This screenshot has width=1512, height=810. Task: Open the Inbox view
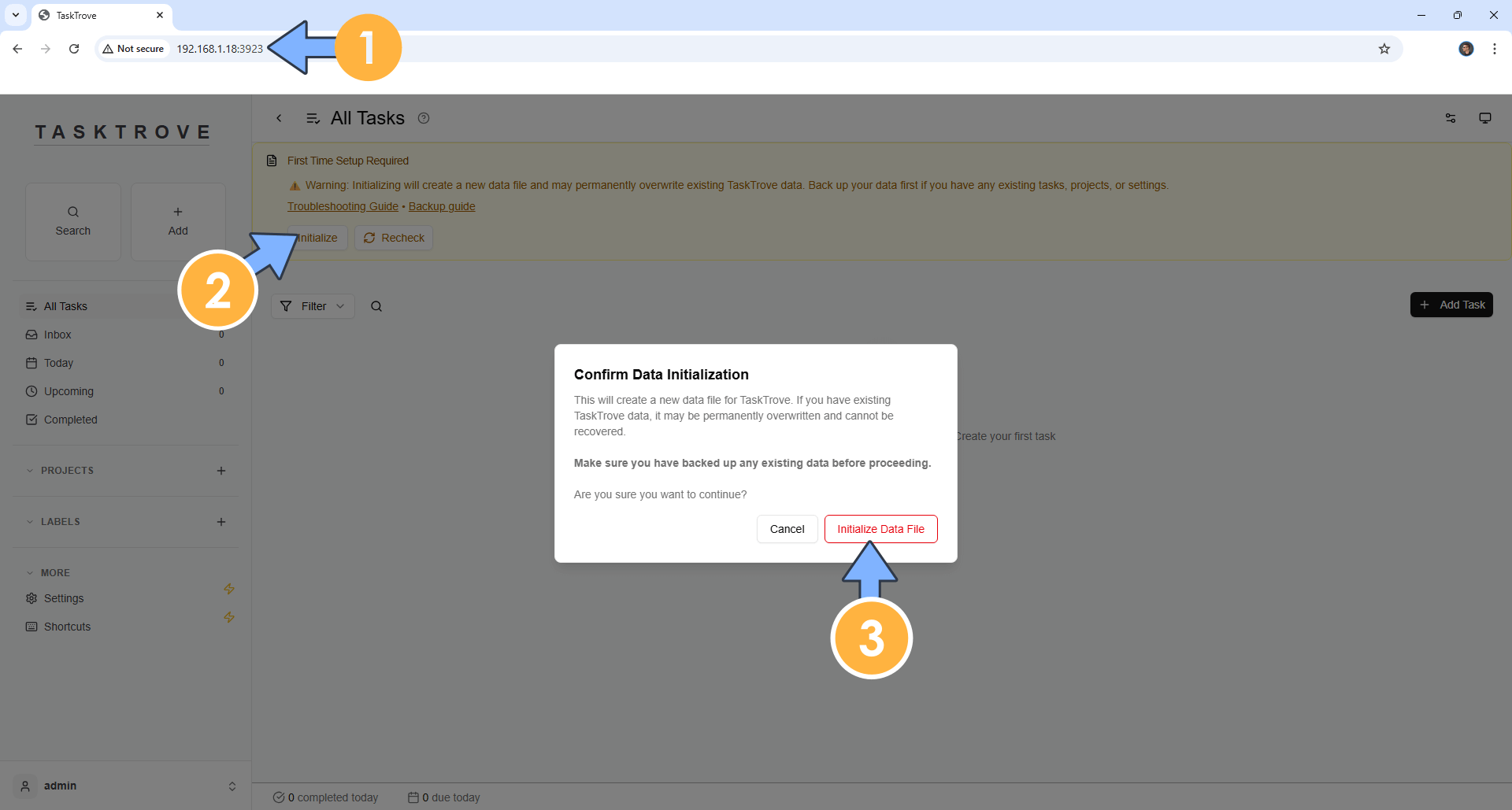[x=126, y=335]
